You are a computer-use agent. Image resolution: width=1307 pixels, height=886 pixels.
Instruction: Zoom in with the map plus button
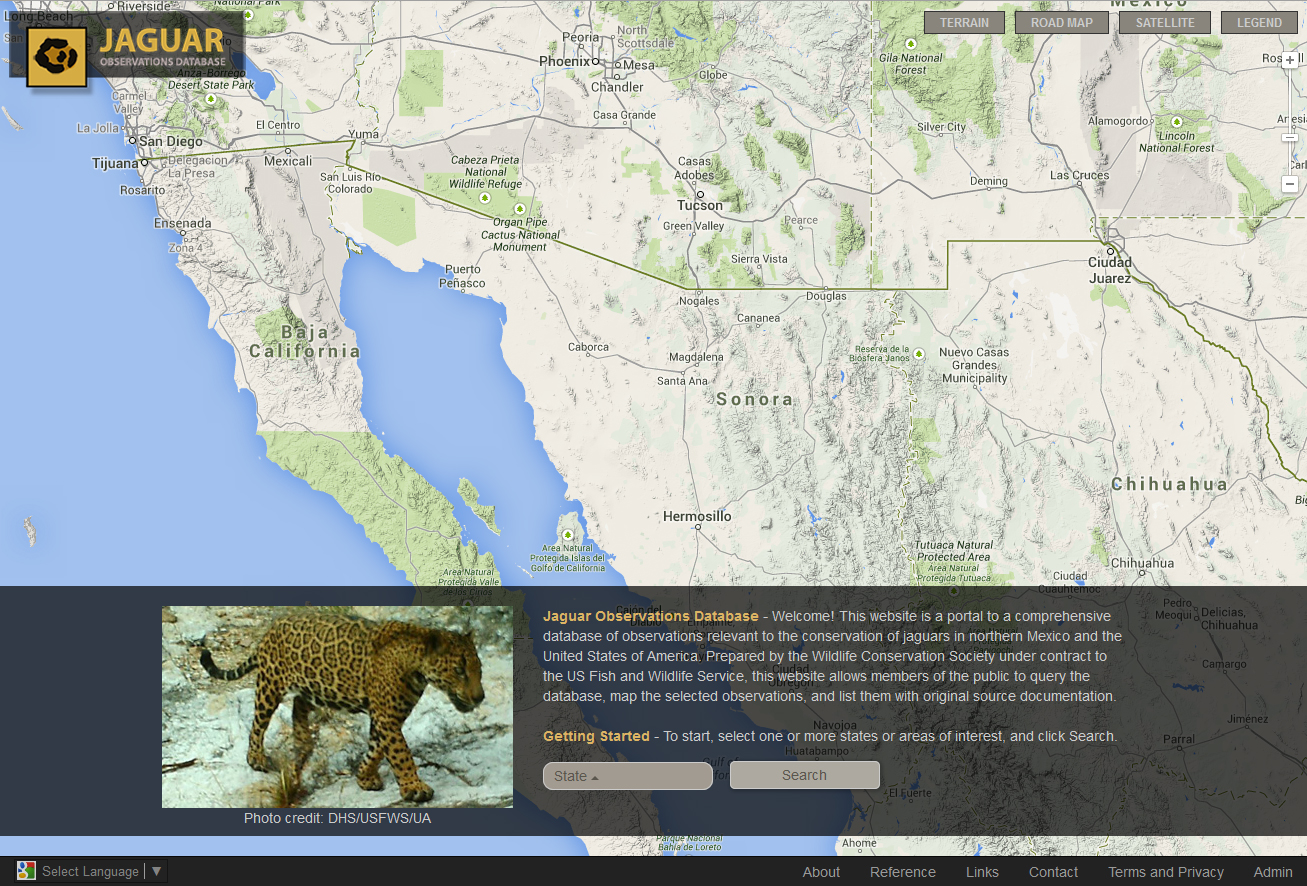coord(1290,60)
